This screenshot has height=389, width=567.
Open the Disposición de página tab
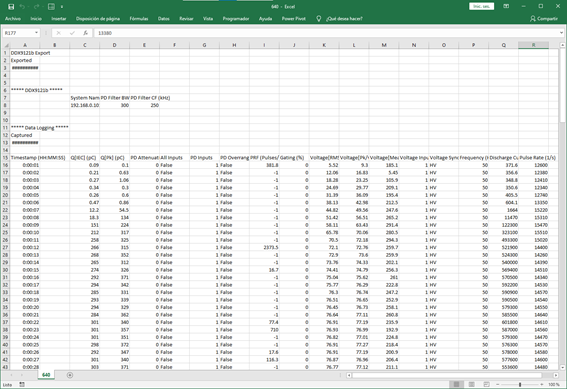coord(98,18)
